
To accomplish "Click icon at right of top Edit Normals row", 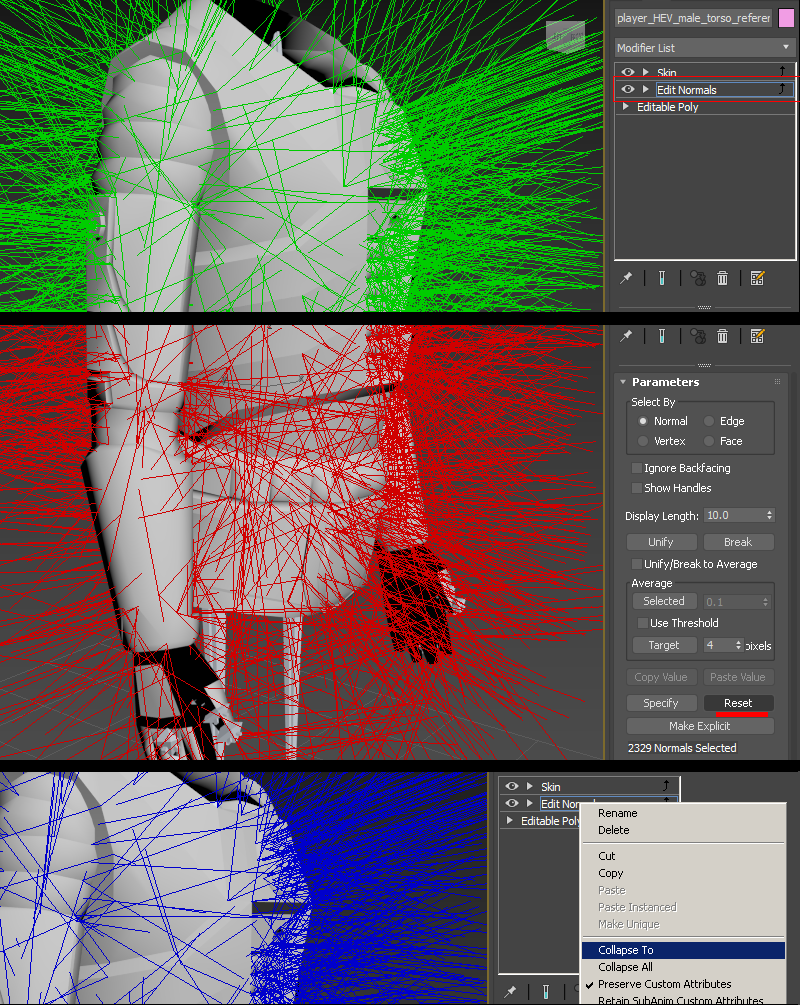I will [x=782, y=88].
